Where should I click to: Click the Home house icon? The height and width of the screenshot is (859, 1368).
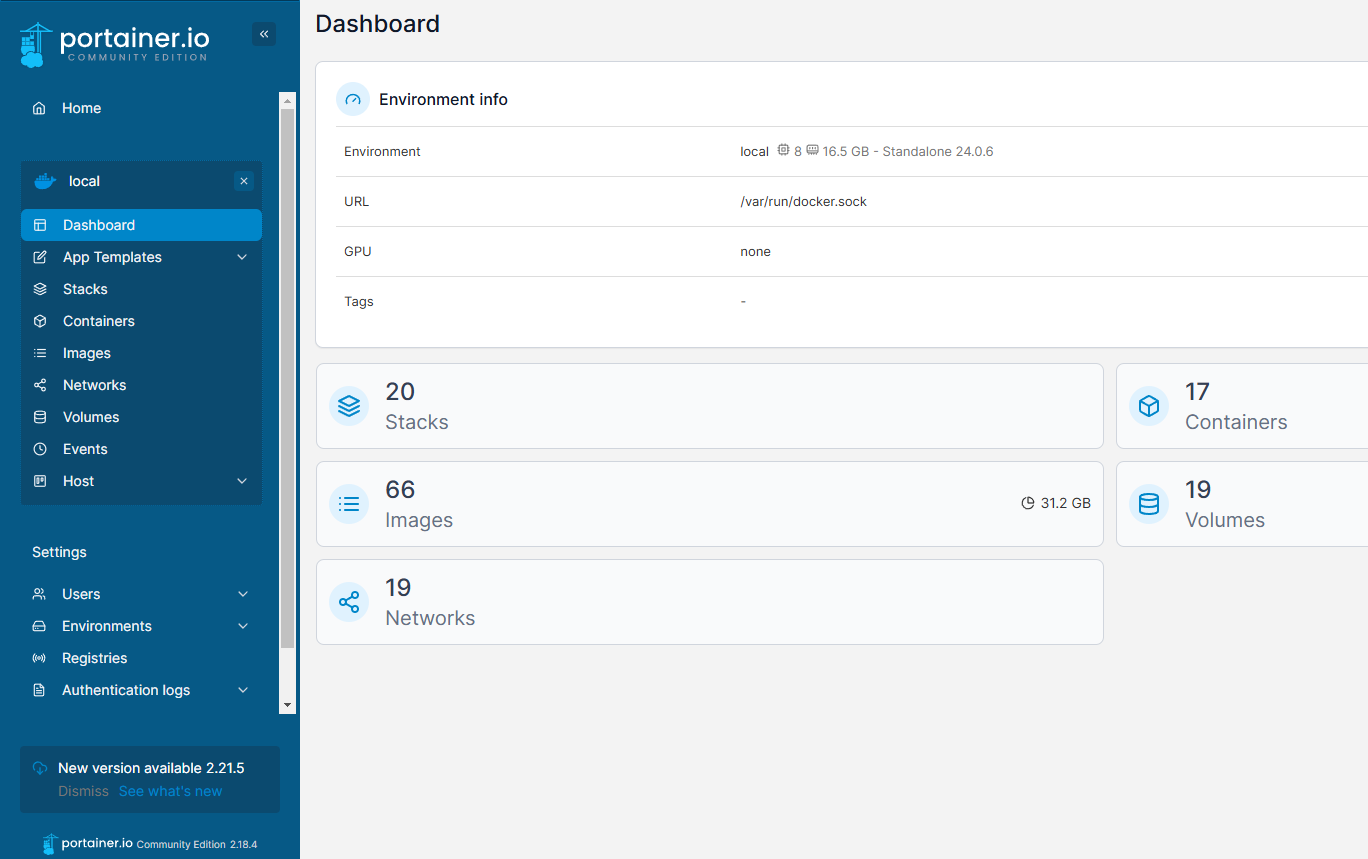click(39, 108)
